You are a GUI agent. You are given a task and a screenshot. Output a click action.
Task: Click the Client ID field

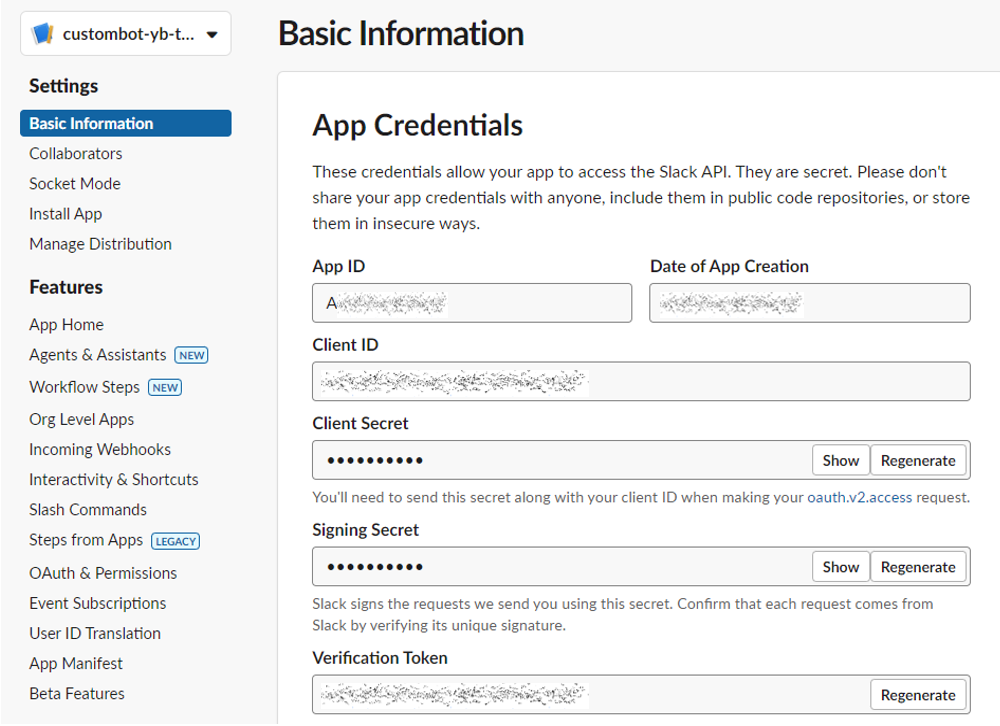[x=641, y=381]
